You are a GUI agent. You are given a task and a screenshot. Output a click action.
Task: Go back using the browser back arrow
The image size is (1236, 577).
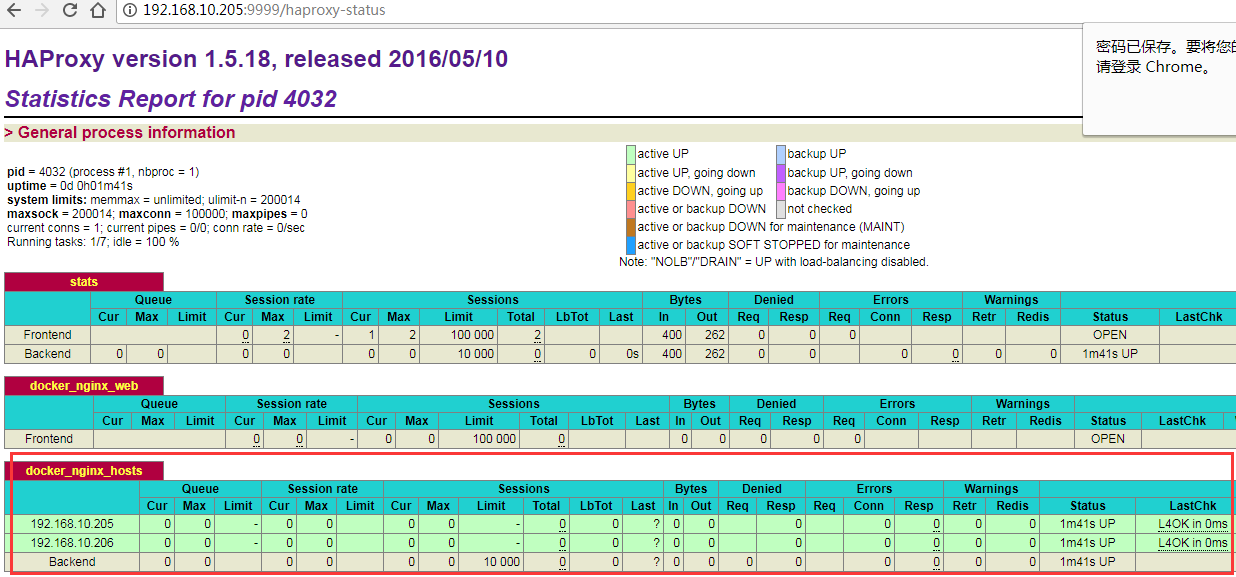point(15,11)
